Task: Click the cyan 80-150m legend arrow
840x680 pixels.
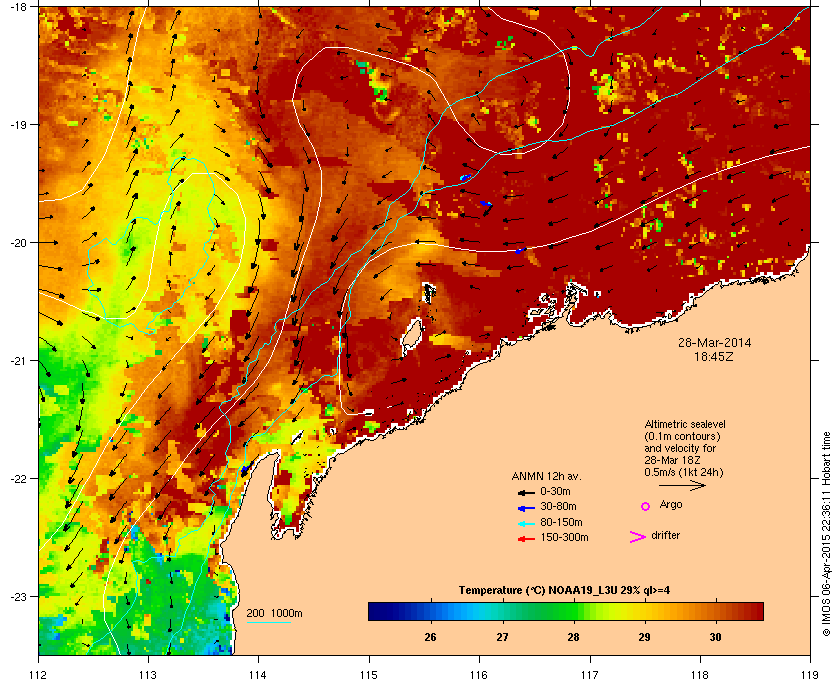Action: coord(526,523)
